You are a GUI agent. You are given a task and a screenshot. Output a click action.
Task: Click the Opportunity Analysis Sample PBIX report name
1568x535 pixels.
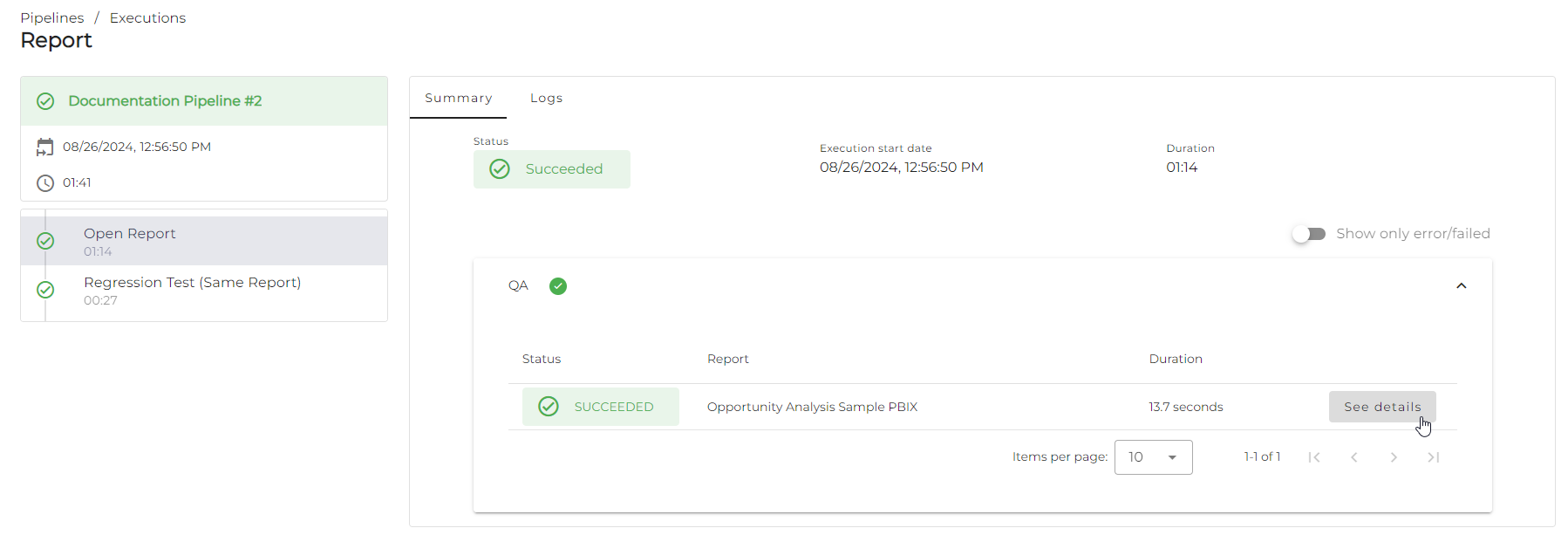pyautogui.click(x=812, y=407)
